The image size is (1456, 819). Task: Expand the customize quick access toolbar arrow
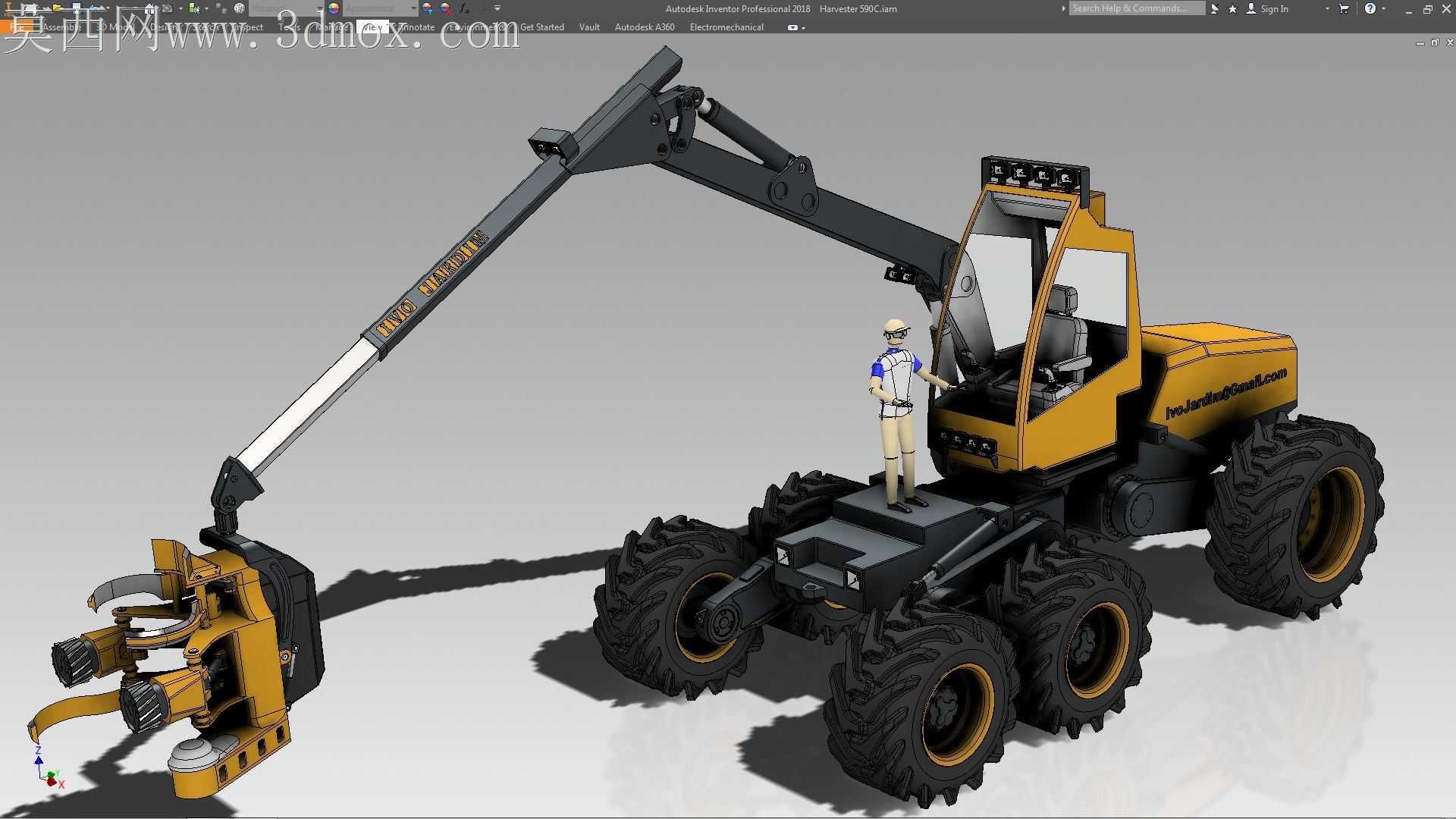(x=497, y=8)
